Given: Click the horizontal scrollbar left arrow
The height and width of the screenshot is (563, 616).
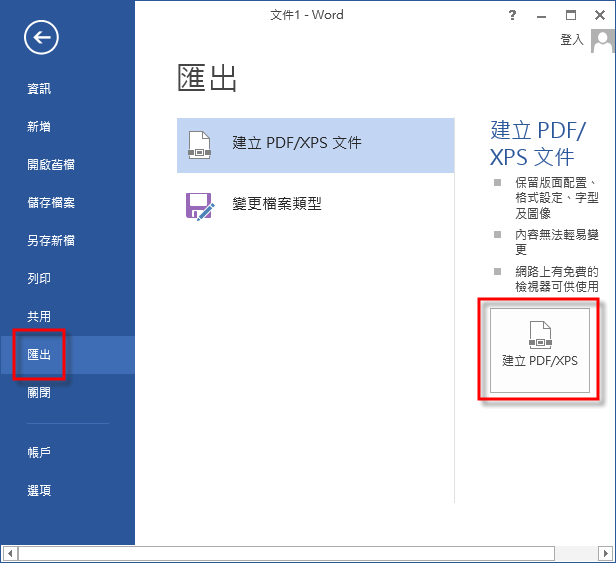Looking at the screenshot, I should [x=9, y=554].
